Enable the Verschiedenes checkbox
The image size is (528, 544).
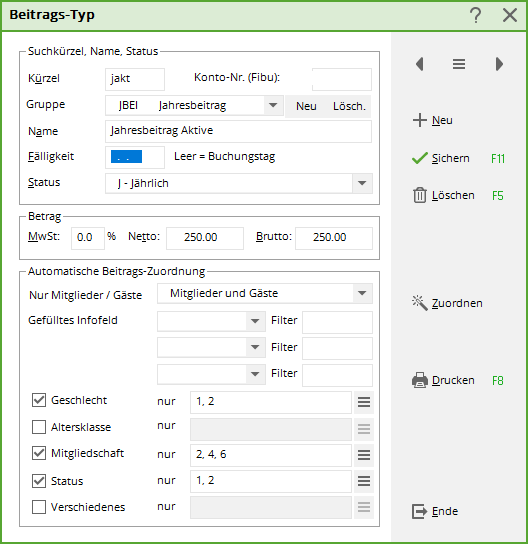(x=39, y=507)
